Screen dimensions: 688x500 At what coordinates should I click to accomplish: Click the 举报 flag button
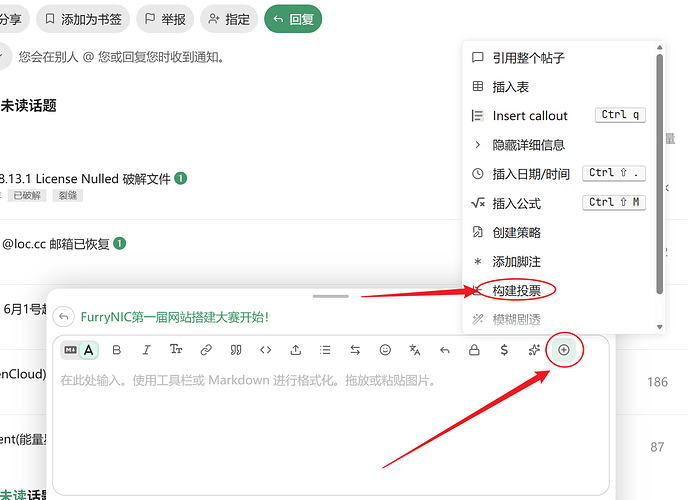pos(165,19)
